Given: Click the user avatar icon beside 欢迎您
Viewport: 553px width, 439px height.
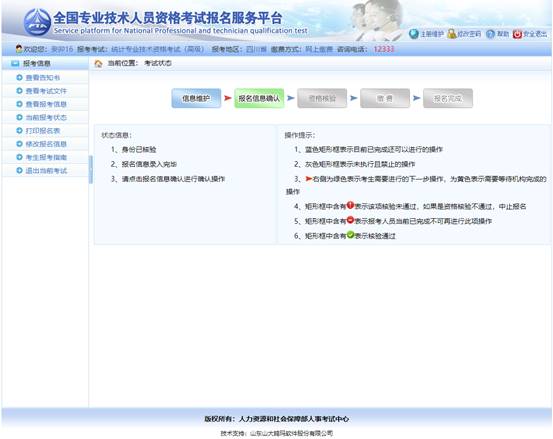Looking at the screenshot, I should 19,49.
